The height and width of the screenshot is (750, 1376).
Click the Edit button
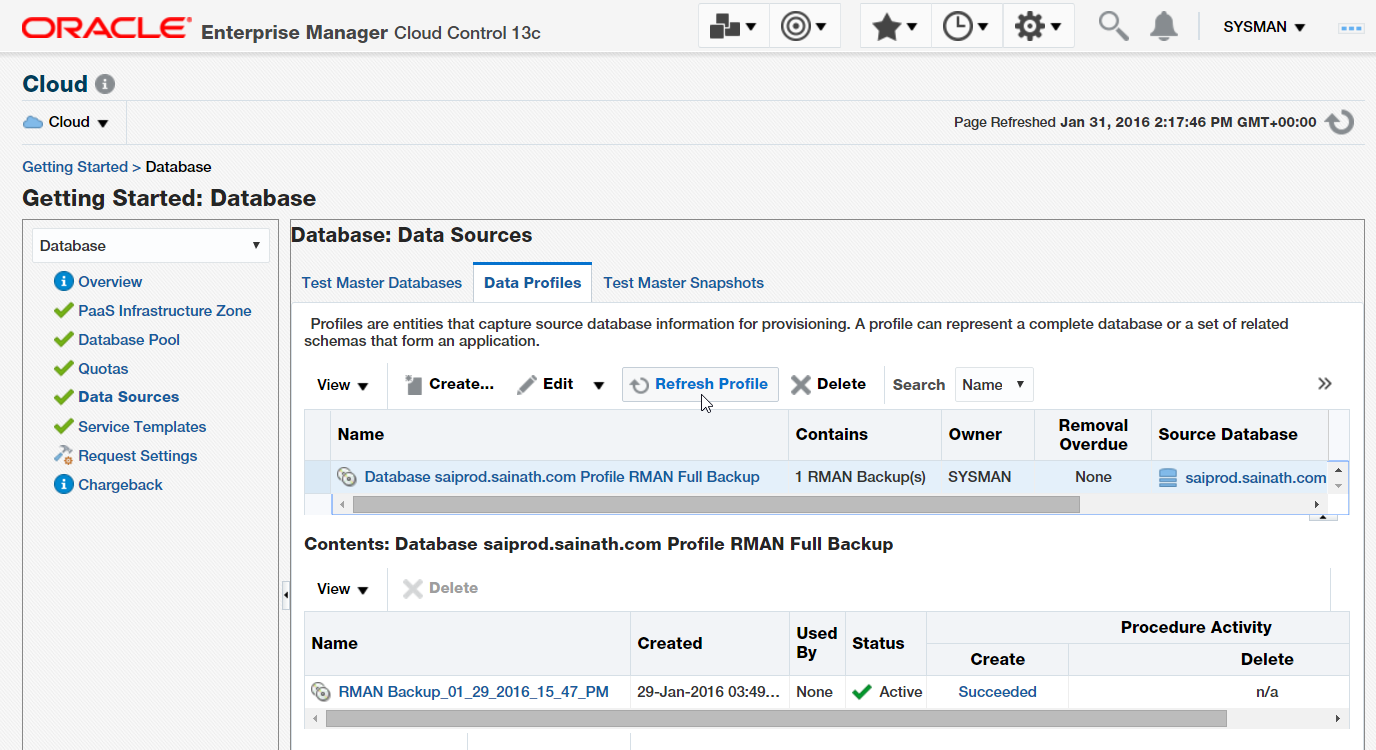point(546,384)
